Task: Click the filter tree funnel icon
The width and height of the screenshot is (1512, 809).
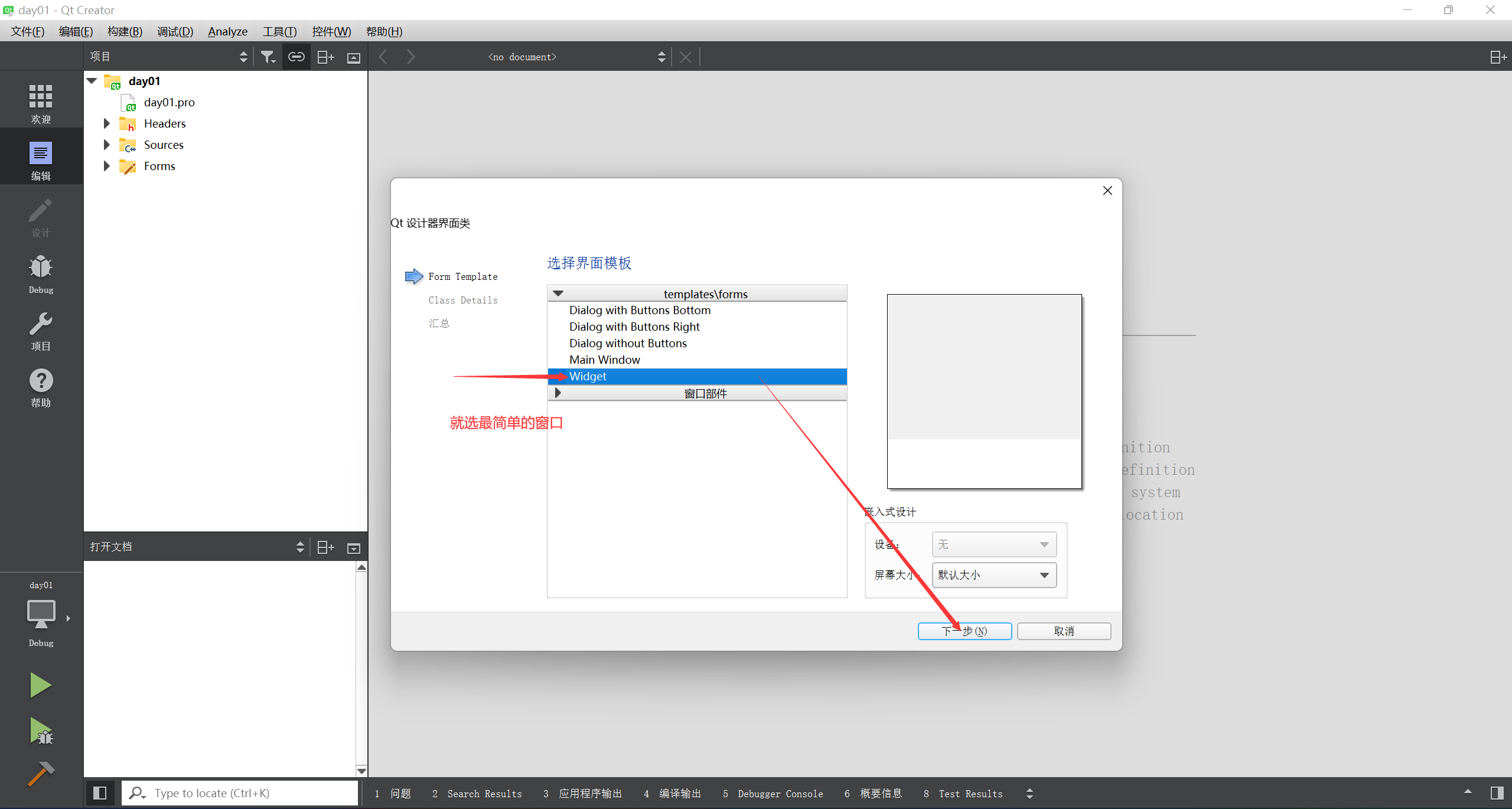Action: [268, 57]
